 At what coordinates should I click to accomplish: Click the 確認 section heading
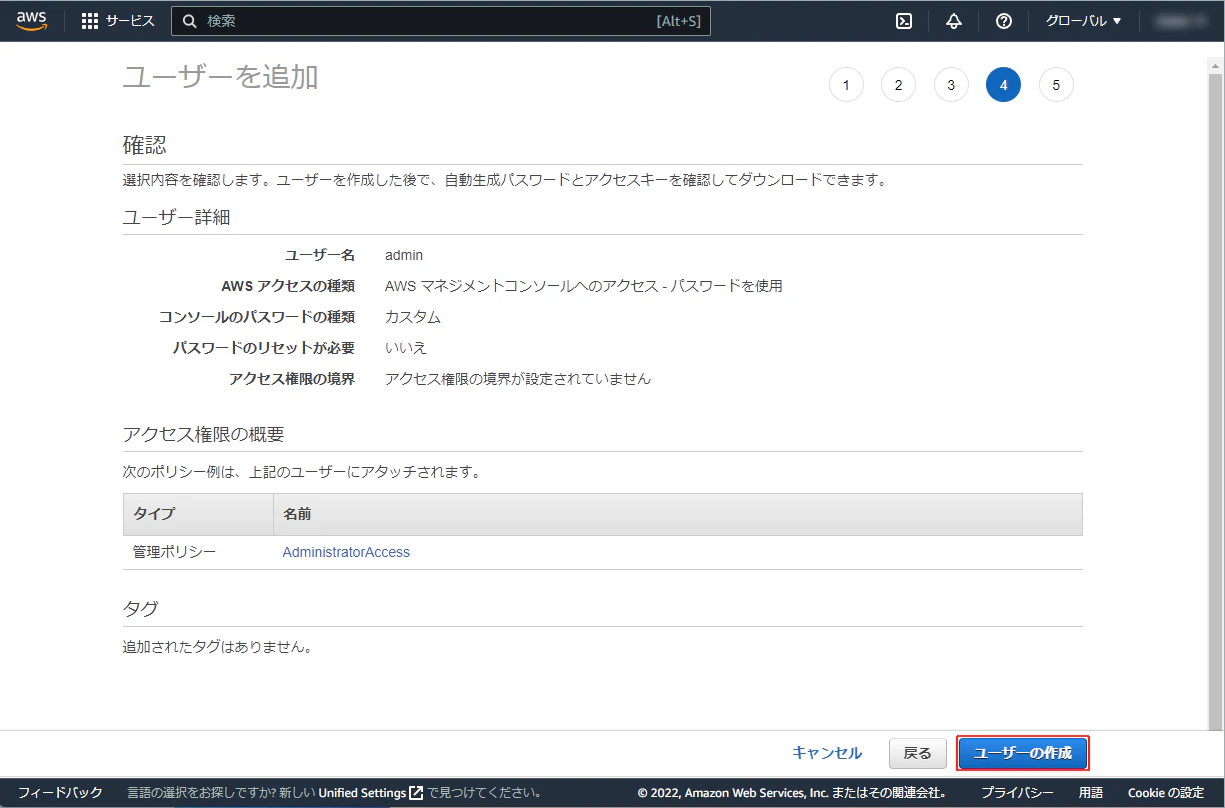(x=144, y=146)
